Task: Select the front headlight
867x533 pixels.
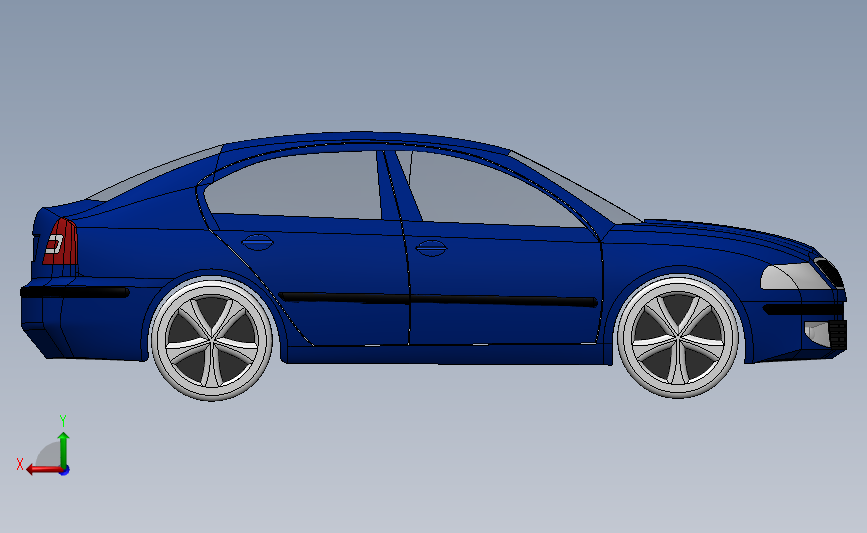Action: point(795,276)
